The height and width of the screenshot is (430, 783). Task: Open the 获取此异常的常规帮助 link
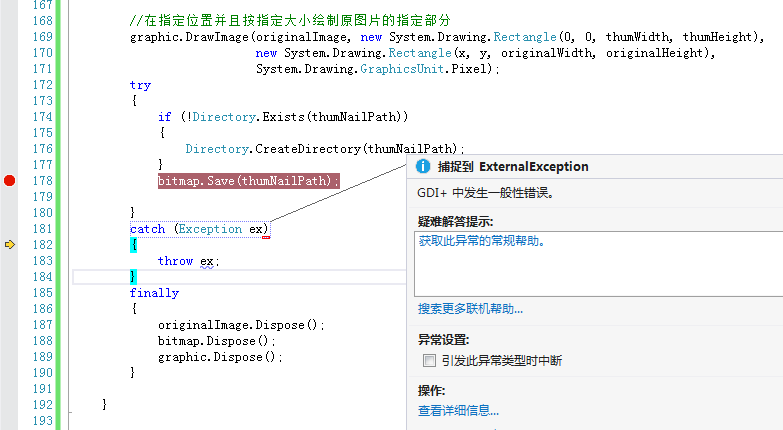481,241
